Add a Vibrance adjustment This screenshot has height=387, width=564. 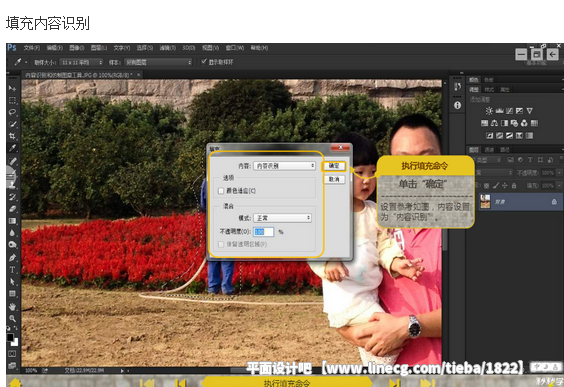click(529, 111)
